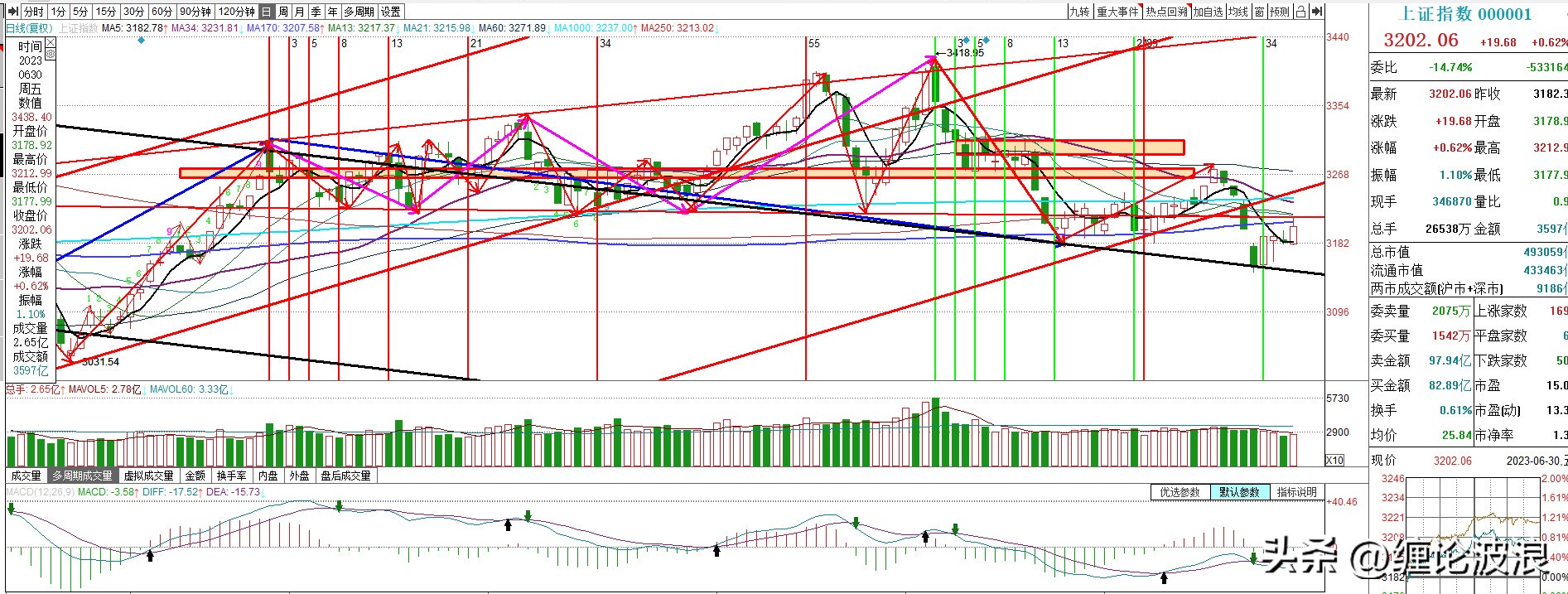Click the 总市值 row label
1568x594 pixels.
[x=1390, y=252]
